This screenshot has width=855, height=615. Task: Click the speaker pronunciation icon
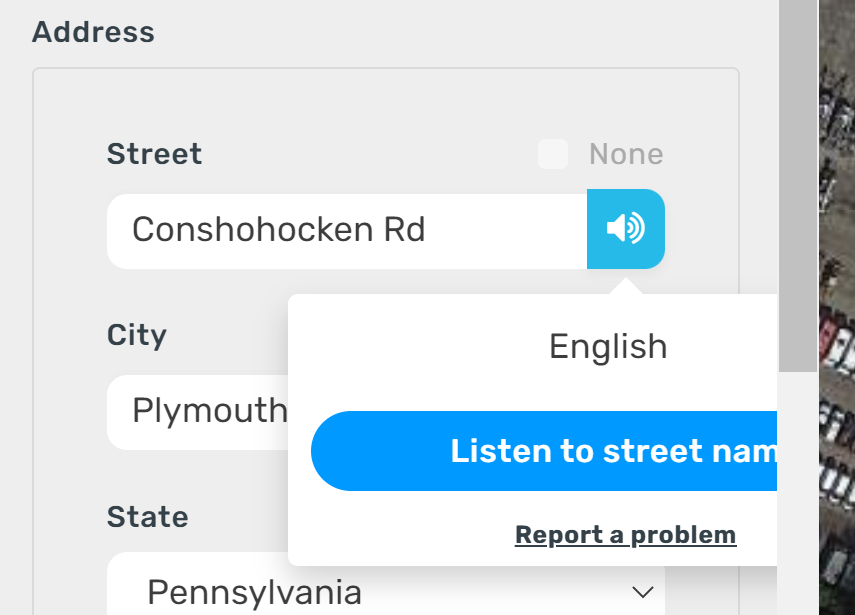(x=625, y=229)
